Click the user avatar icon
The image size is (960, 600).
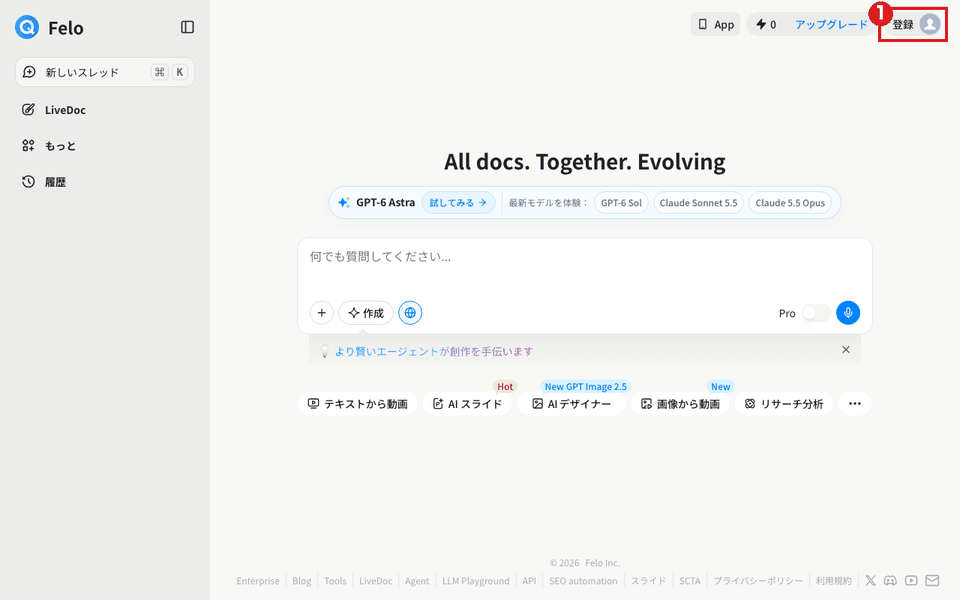click(930, 24)
